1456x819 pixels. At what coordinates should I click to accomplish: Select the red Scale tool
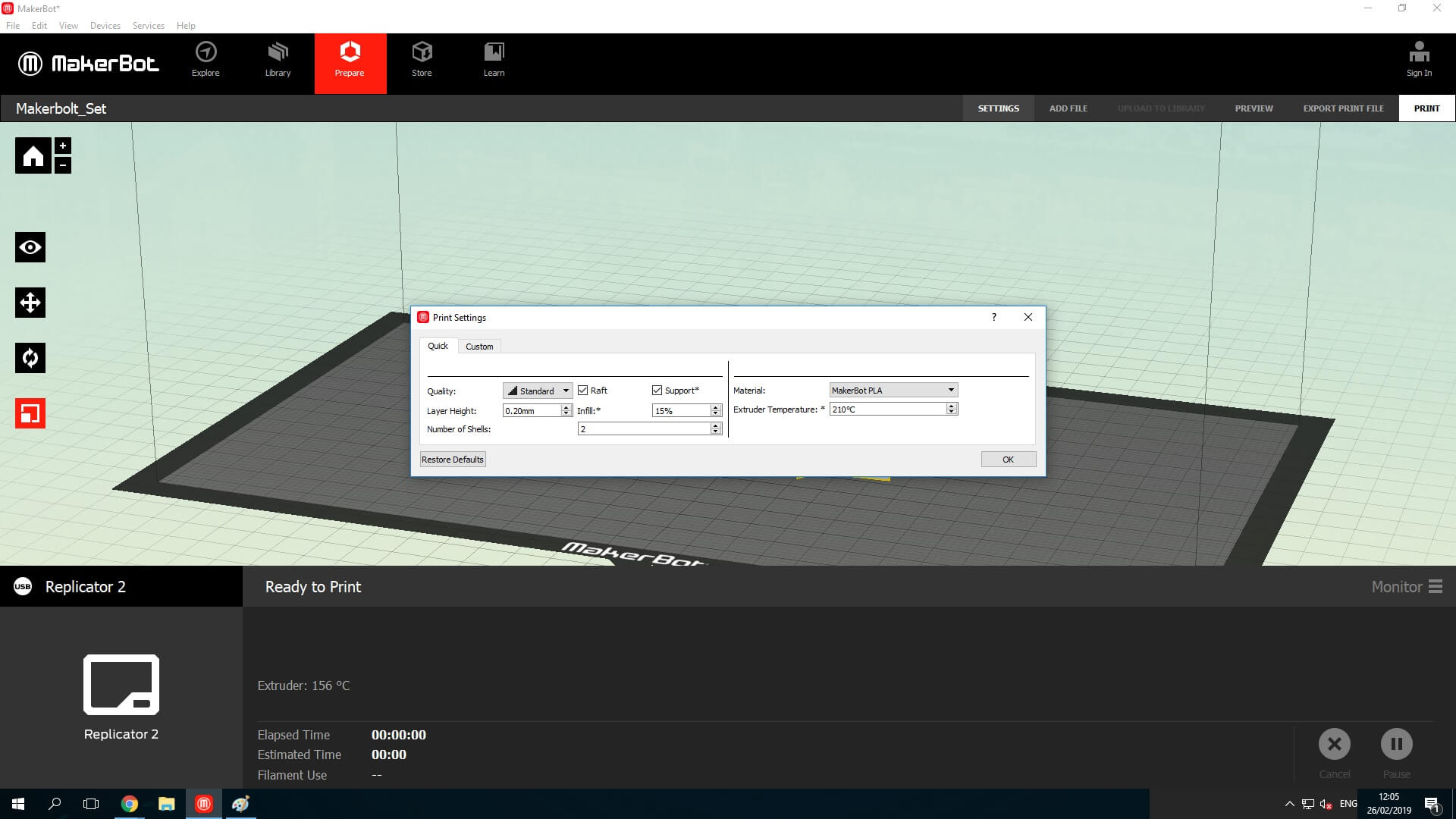30,413
